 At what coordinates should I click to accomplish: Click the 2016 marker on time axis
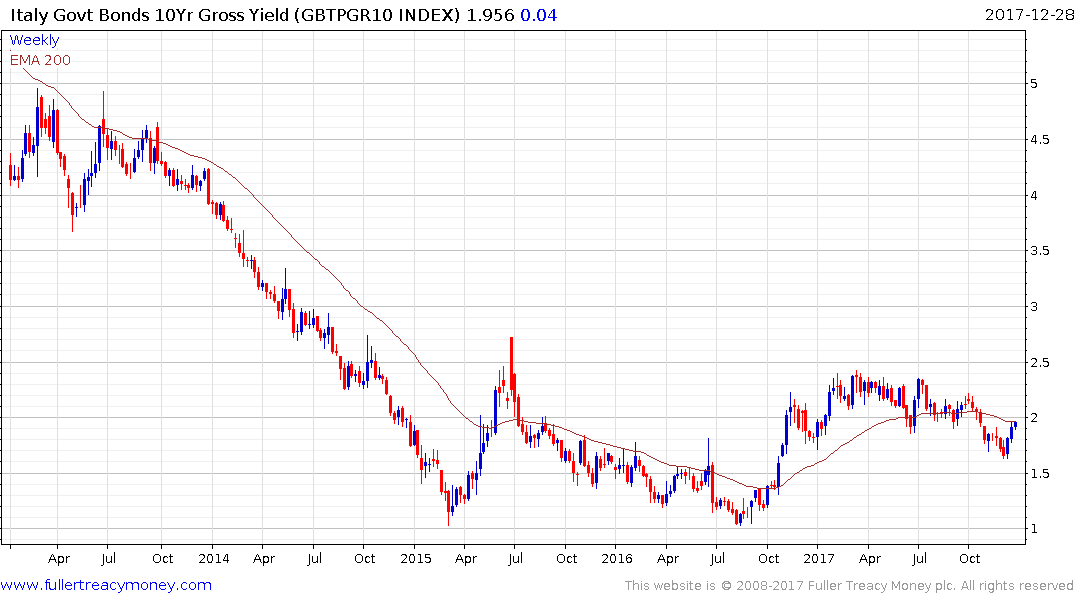(x=617, y=558)
